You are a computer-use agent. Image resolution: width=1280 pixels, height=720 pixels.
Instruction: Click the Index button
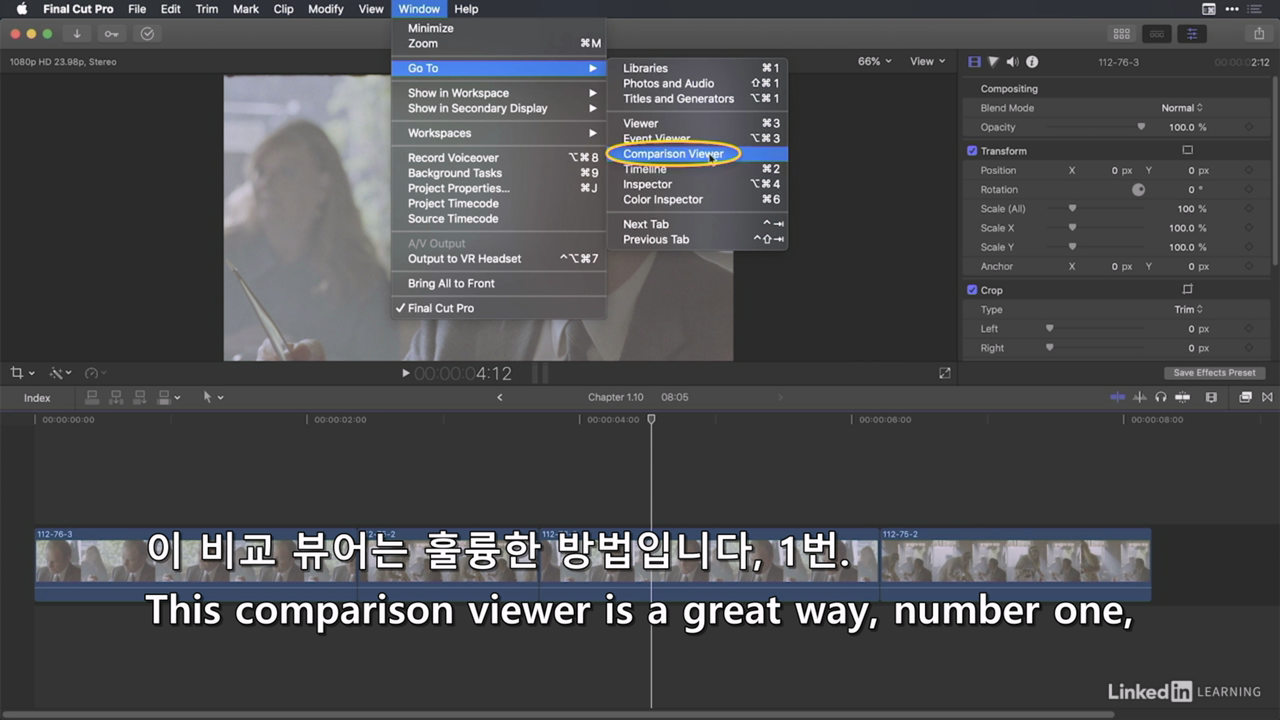[37, 398]
